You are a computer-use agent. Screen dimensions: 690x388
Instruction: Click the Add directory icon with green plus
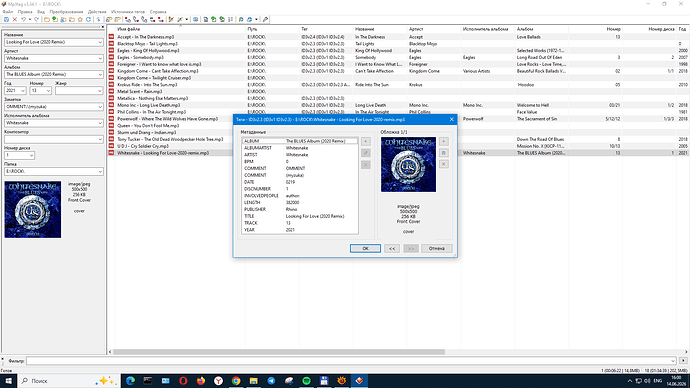[x=55, y=19]
